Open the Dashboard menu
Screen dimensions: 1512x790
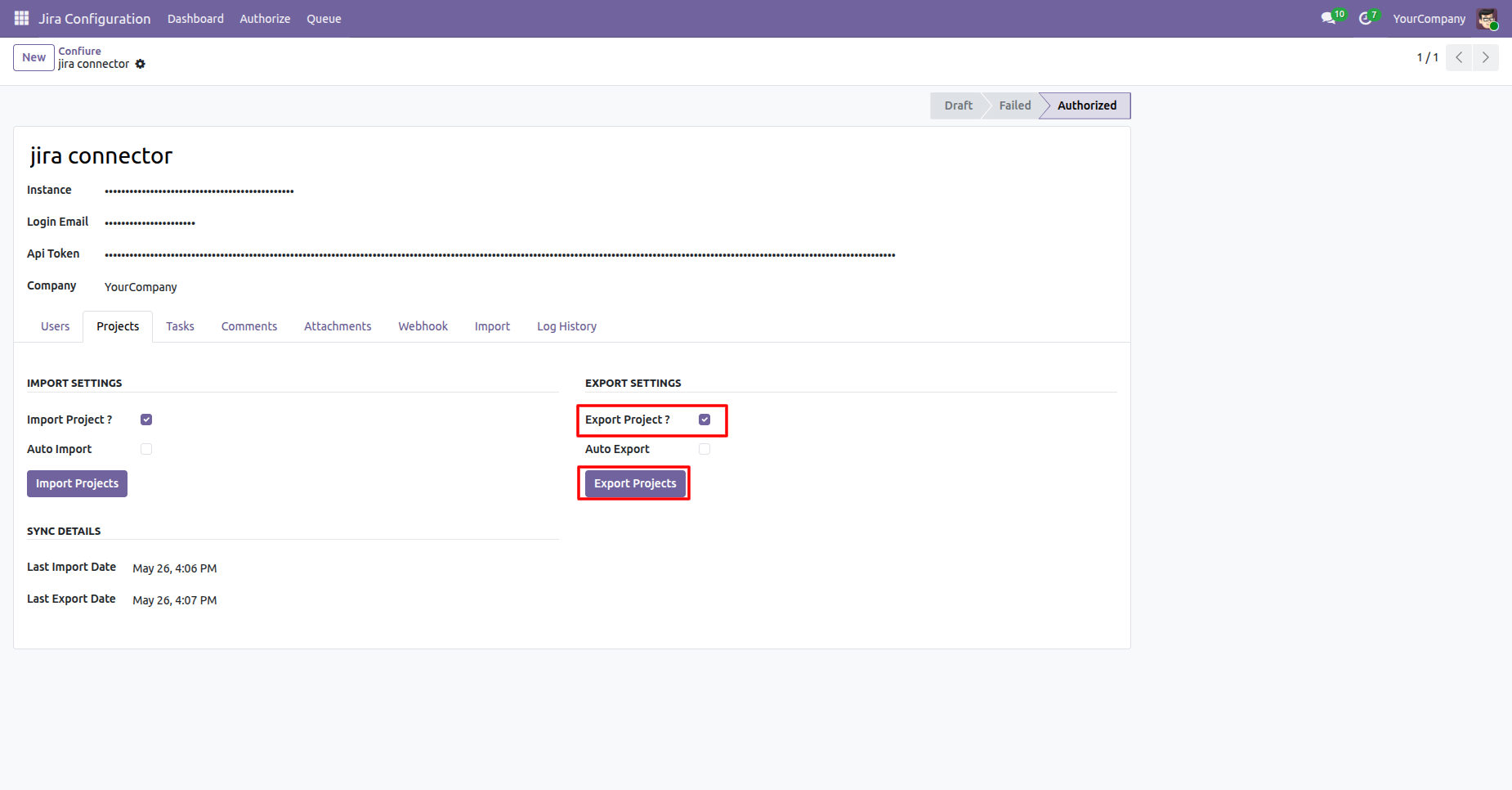click(x=195, y=19)
